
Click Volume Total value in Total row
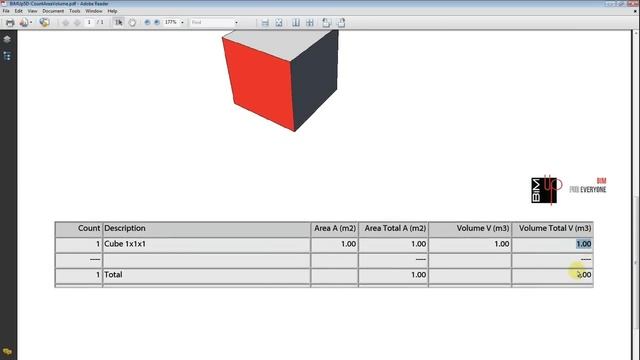[x=584, y=275]
